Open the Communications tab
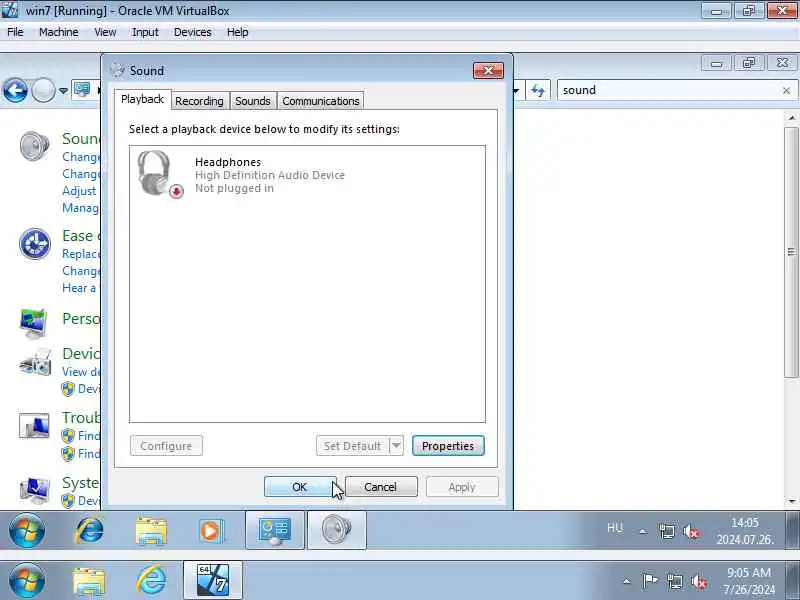This screenshot has width=800, height=600. [320, 101]
